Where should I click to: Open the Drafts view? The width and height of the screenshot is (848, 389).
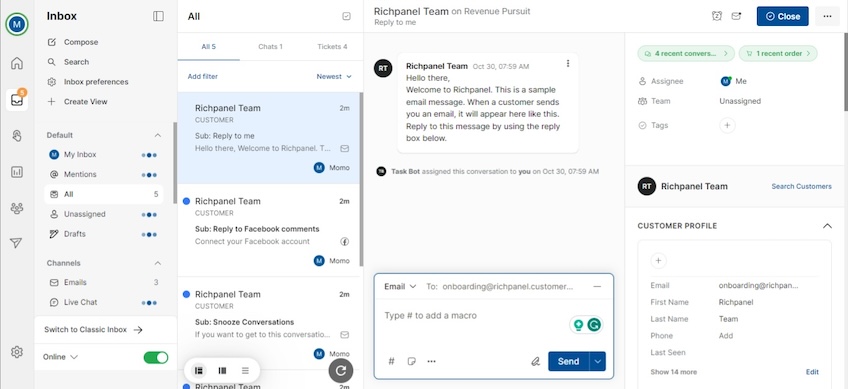(x=104, y=234)
